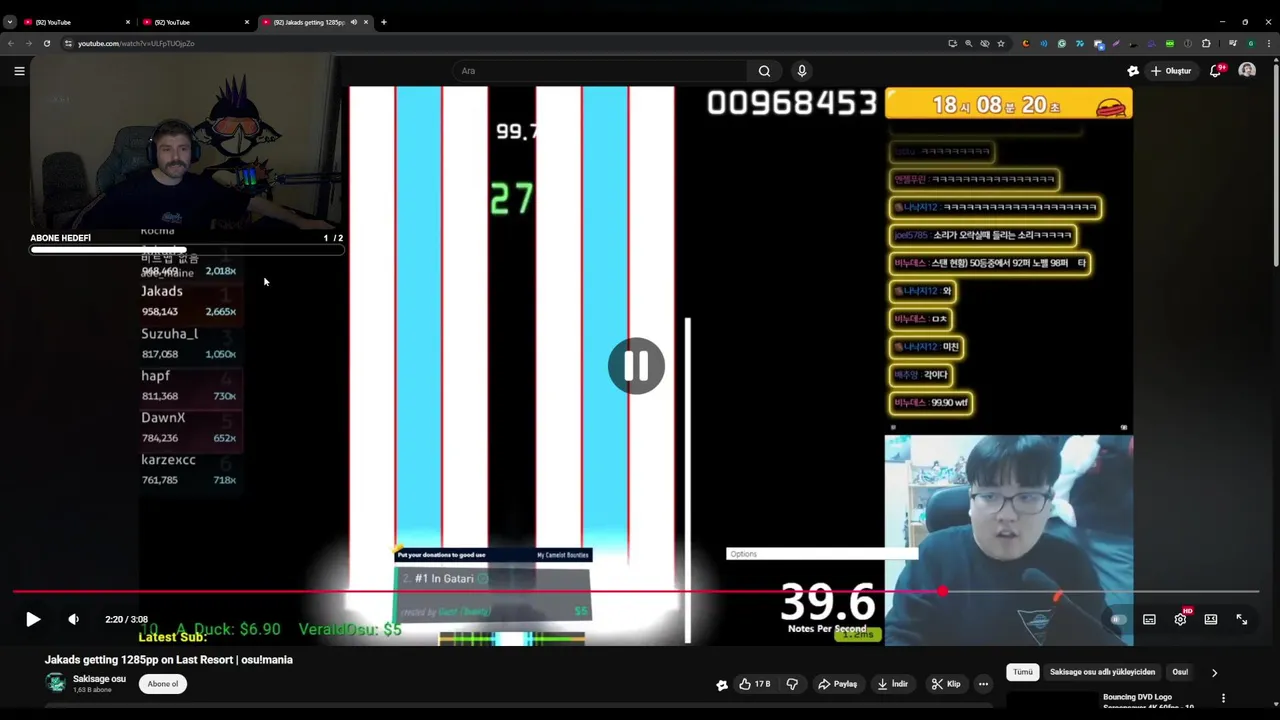Select the Tümü filter chip

(x=1022, y=672)
